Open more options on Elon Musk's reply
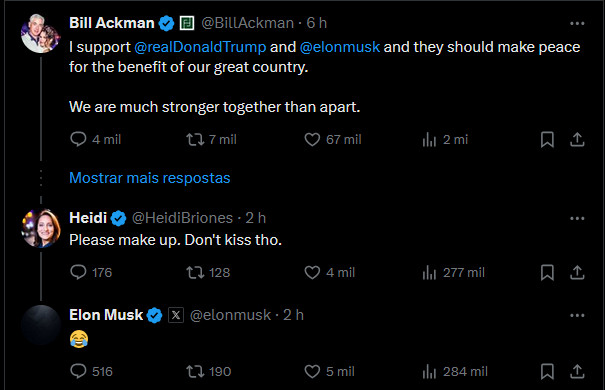This screenshot has height=390, width=605. tap(577, 316)
